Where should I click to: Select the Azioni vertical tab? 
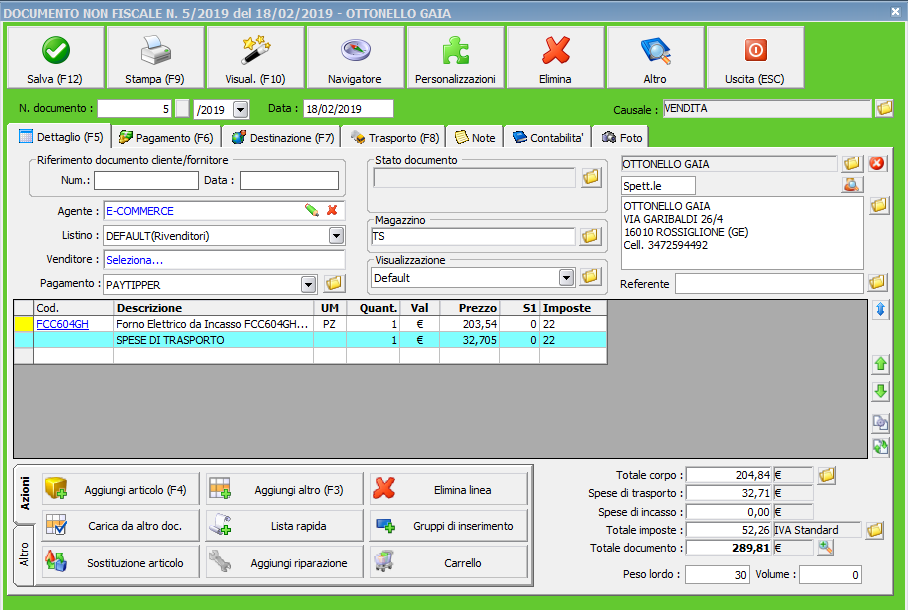point(24,494)
